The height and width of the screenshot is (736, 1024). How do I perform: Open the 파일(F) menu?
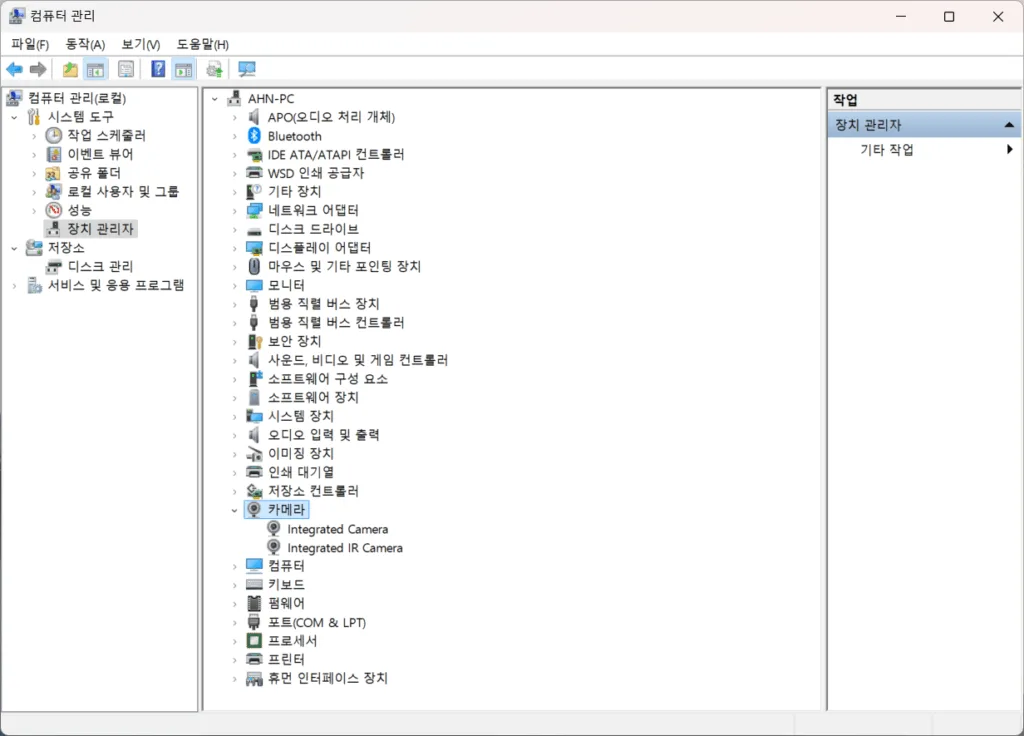(x=30, y=44)
